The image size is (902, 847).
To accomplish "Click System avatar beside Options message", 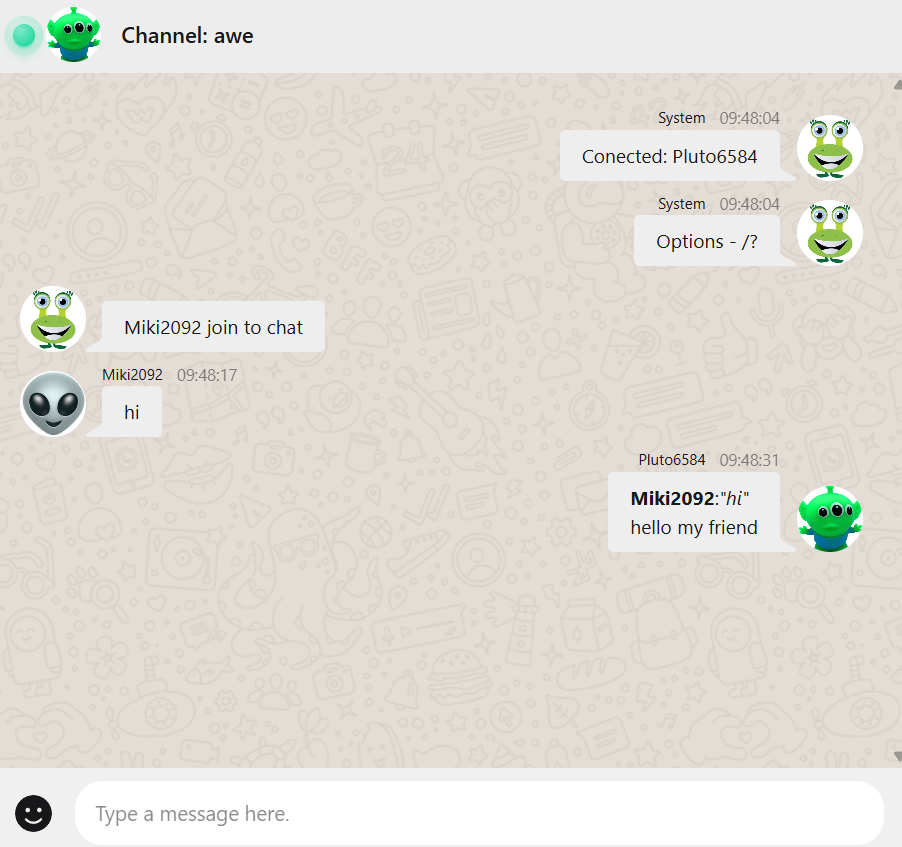I will 830,233.
